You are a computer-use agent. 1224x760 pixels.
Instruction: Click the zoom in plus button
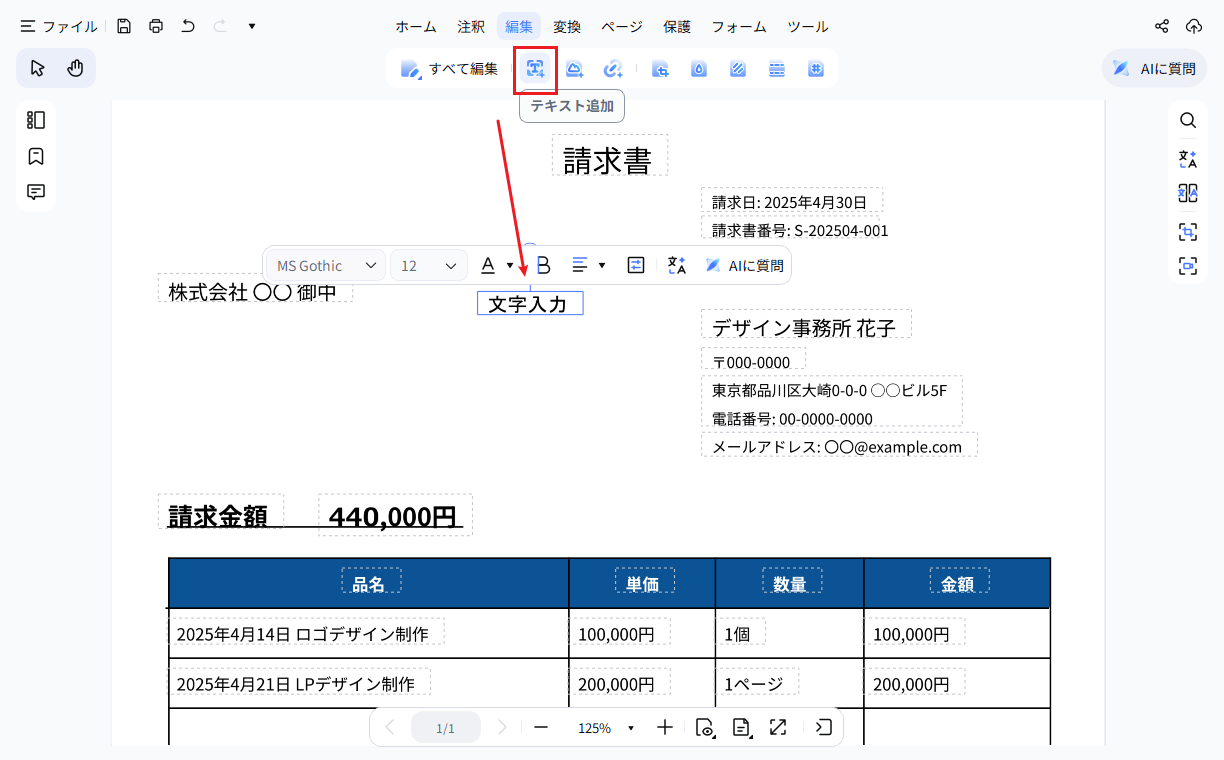[x=665, y=727]
